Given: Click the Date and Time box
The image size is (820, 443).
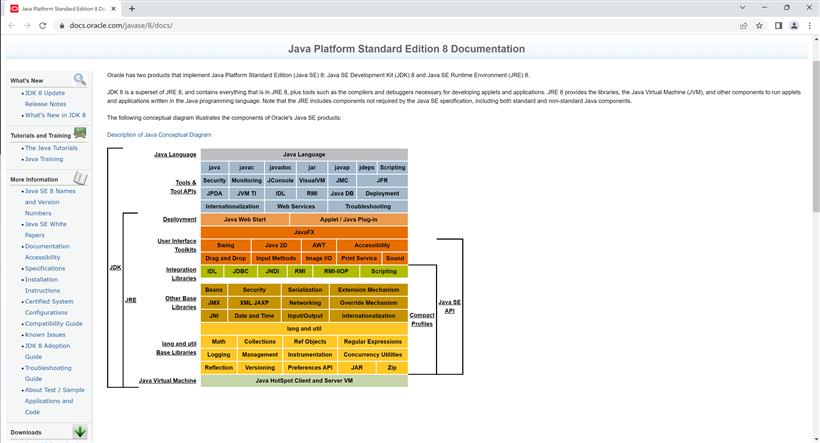Looking at the screenshot, I should (x=254, y=316).
